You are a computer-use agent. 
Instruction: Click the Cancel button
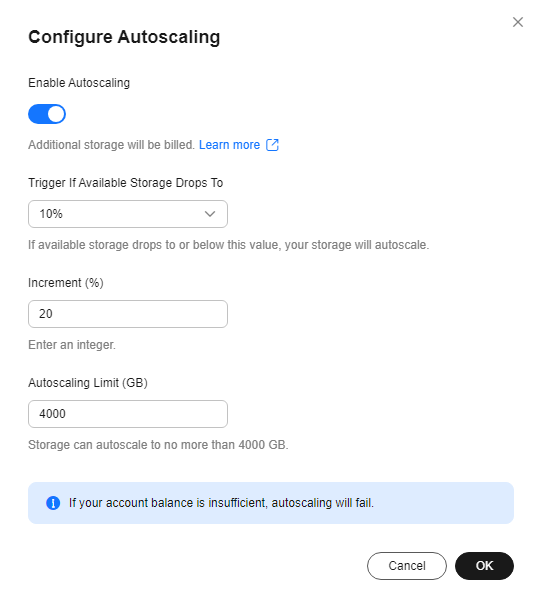(407, 566)
